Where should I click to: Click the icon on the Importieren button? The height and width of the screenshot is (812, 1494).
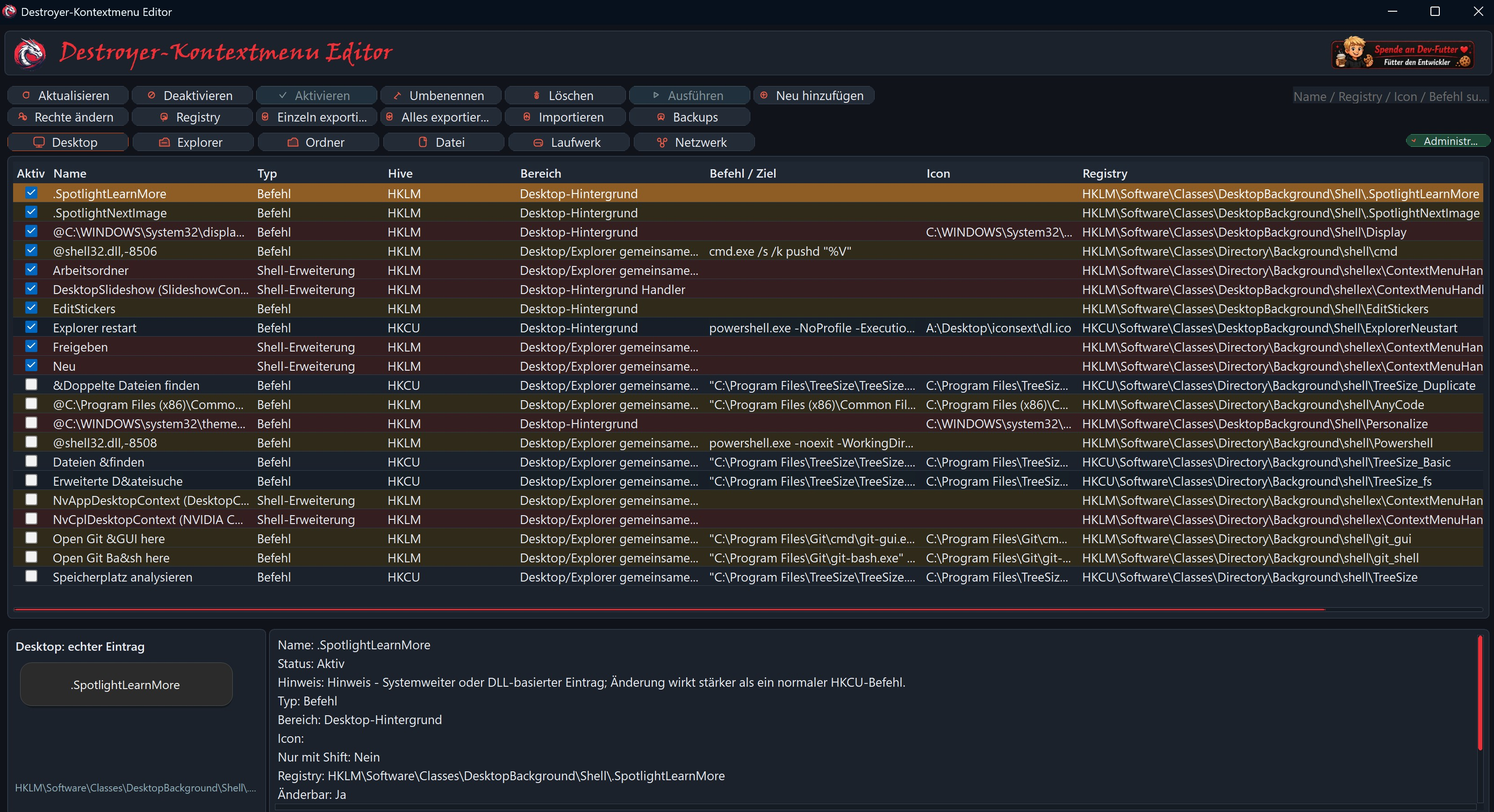coord(527,116)
